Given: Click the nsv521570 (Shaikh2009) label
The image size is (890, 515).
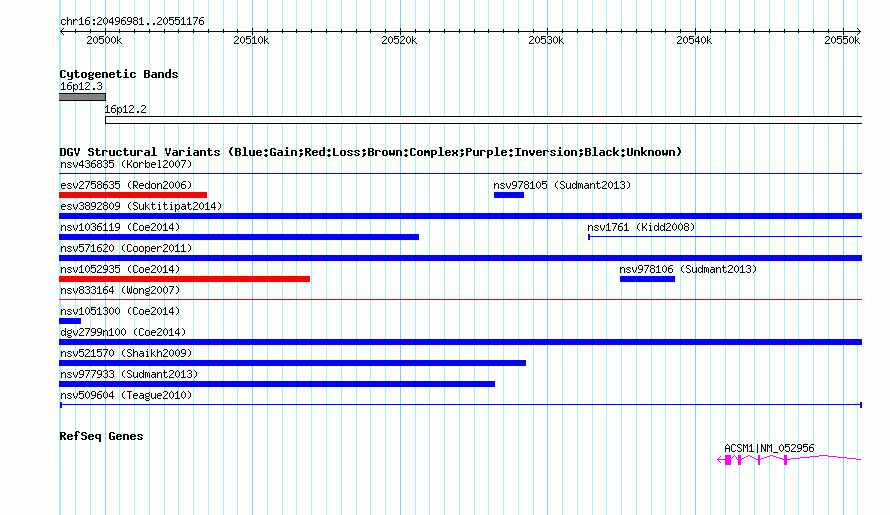Looking at the screenshot, I should [x=126, y=353].
